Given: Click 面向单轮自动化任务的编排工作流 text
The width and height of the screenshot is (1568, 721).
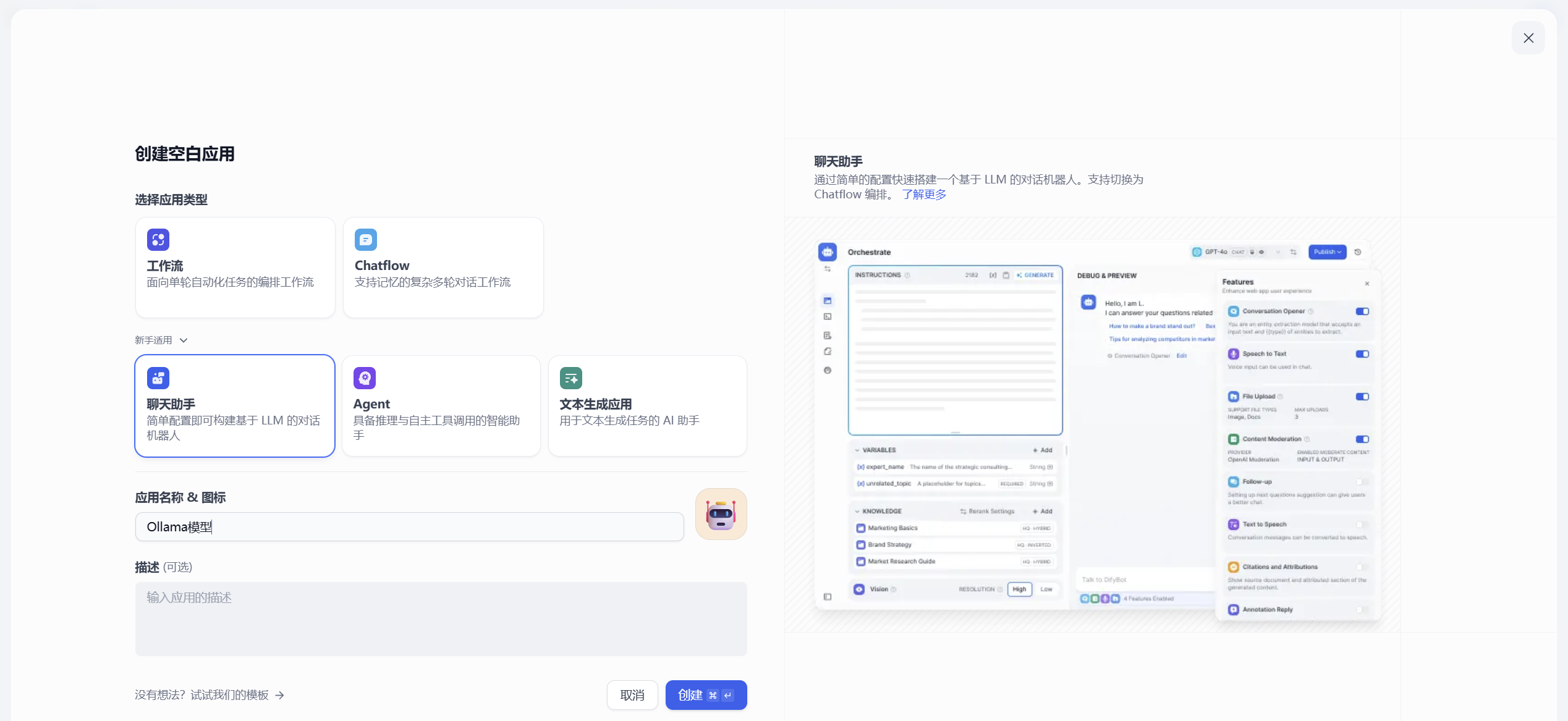Looking at the screenshot, I should click(230, 282).
